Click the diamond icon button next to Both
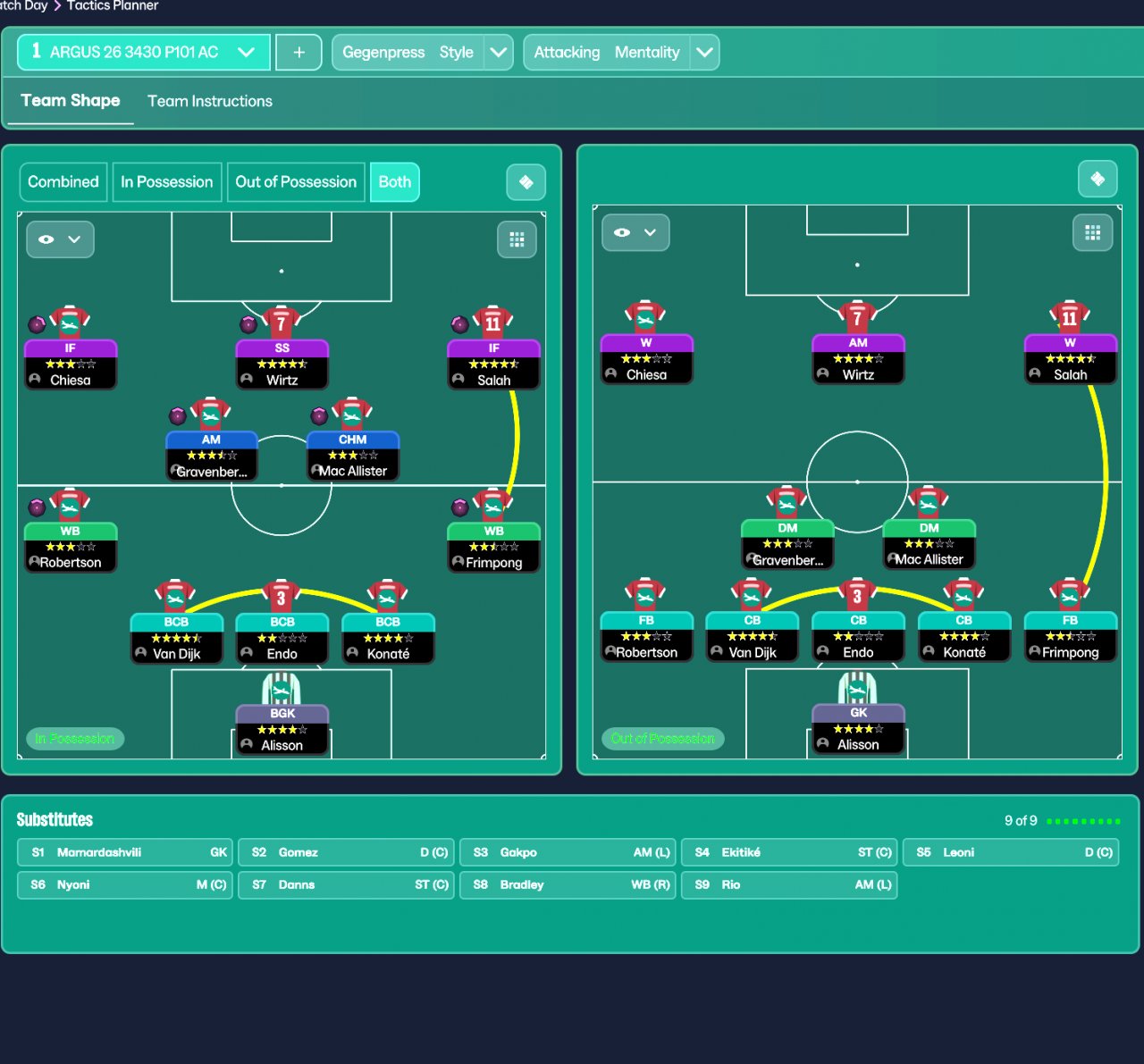This screenshot has width=1144, height=1064. coord(526,182)
